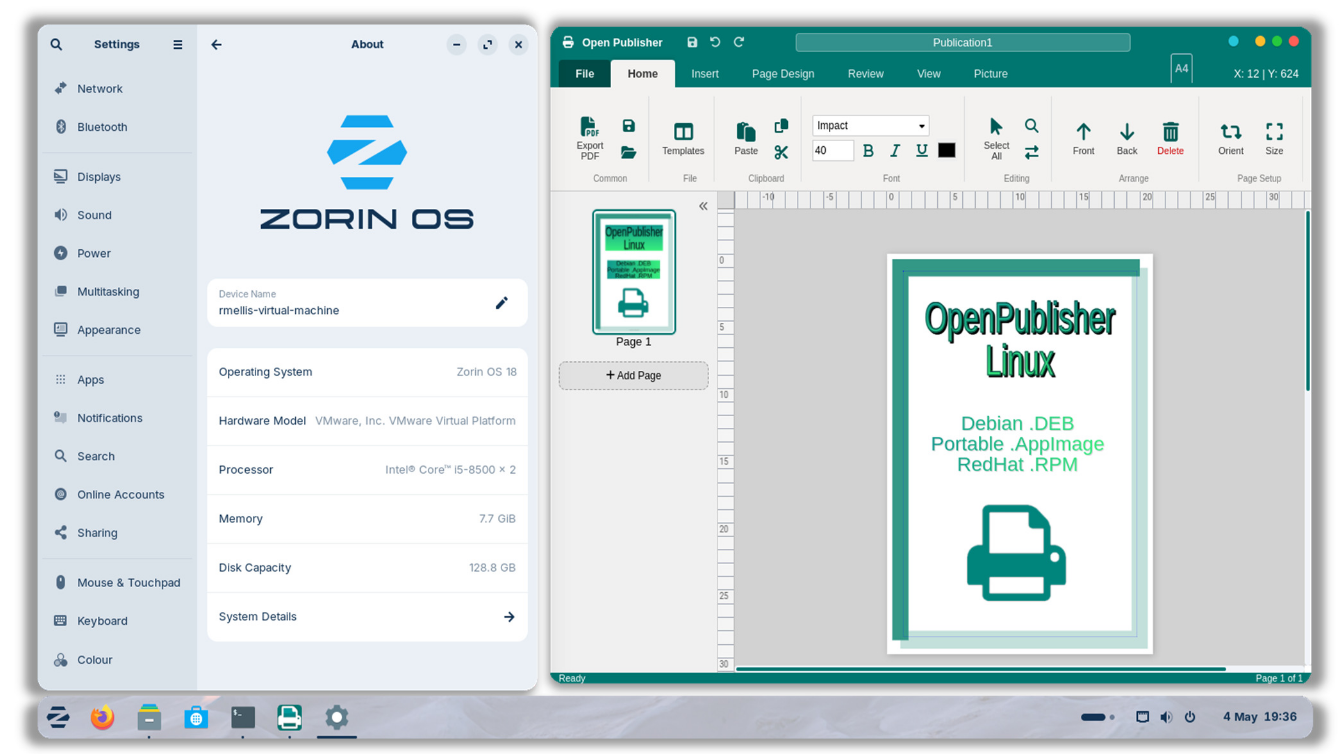
Task: Open the Software store from the taskbar
Action: (196, 717)
